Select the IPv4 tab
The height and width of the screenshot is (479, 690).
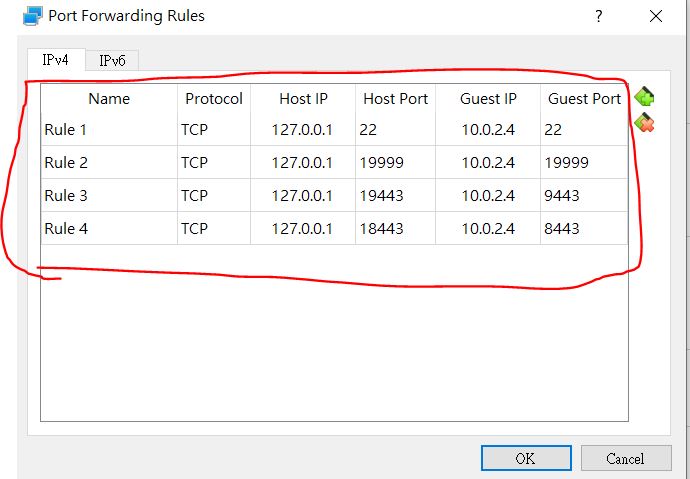pos(55,60)
